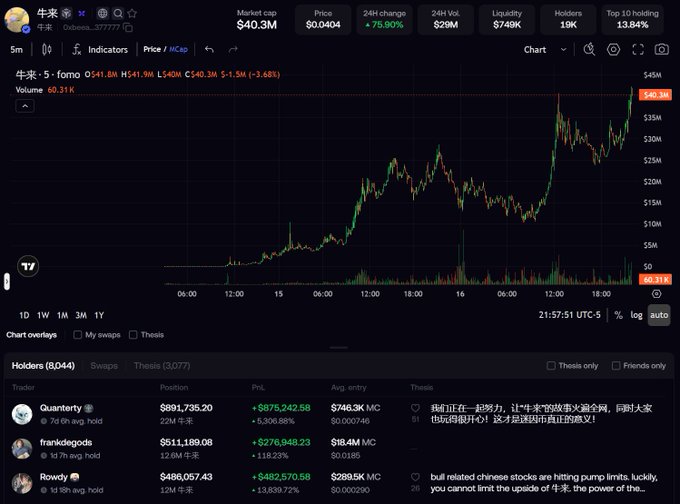Toggle percent scale mode
The width and height of the screenshot is (680, 504).
tap(618, 315)
